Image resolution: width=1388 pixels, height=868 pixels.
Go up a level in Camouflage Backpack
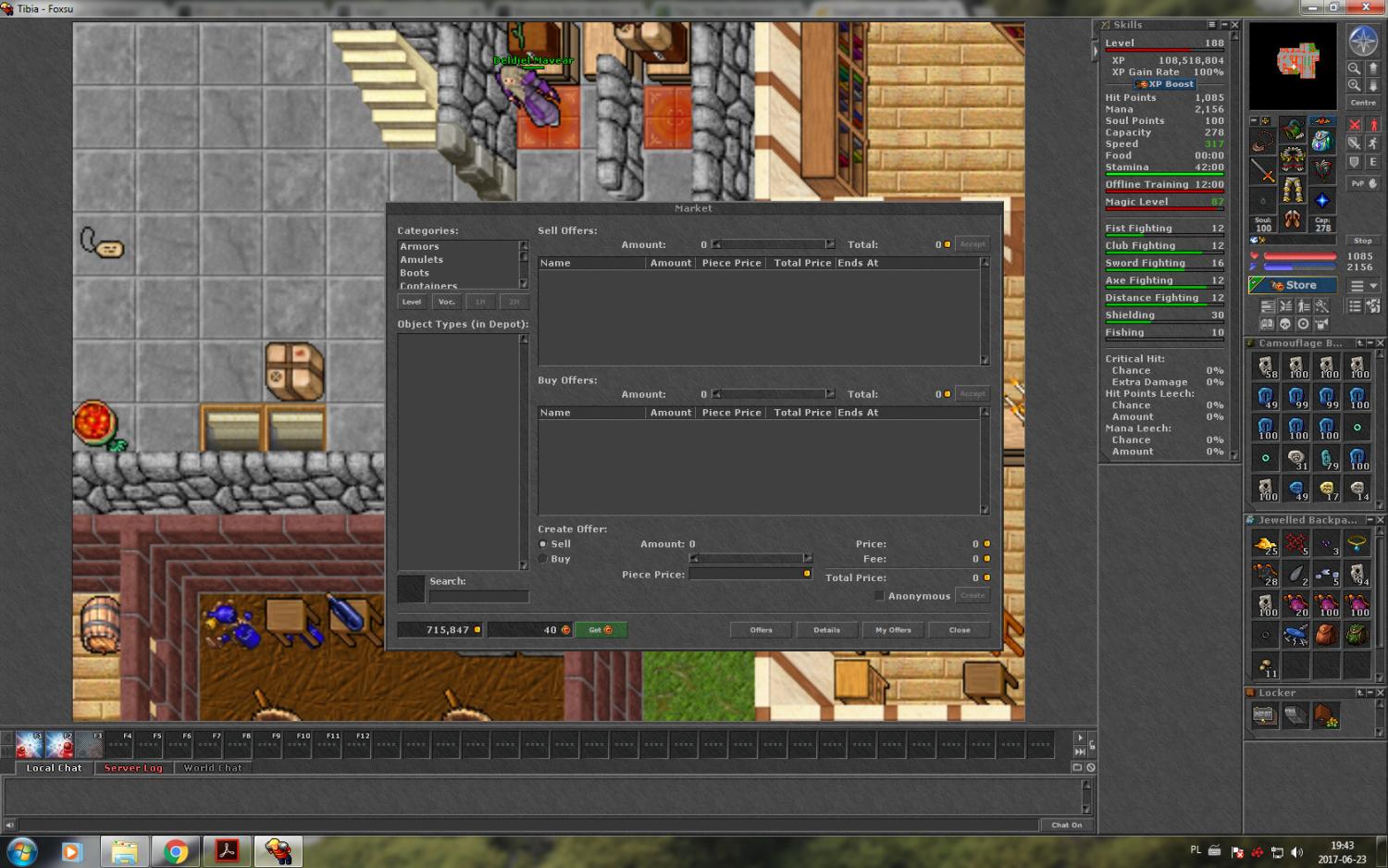coord(1359,342)
